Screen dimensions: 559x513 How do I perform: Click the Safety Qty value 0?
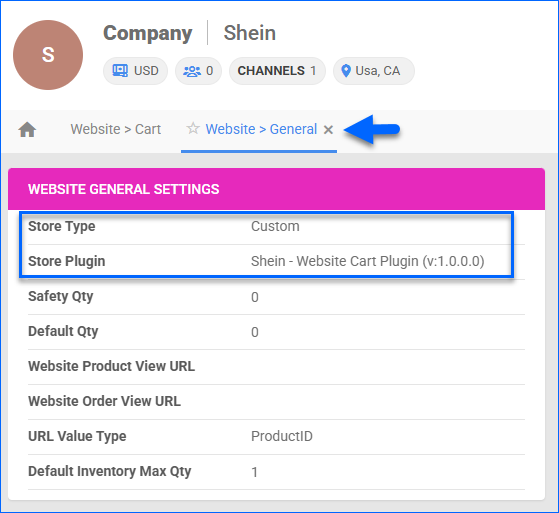coord(255,297)
